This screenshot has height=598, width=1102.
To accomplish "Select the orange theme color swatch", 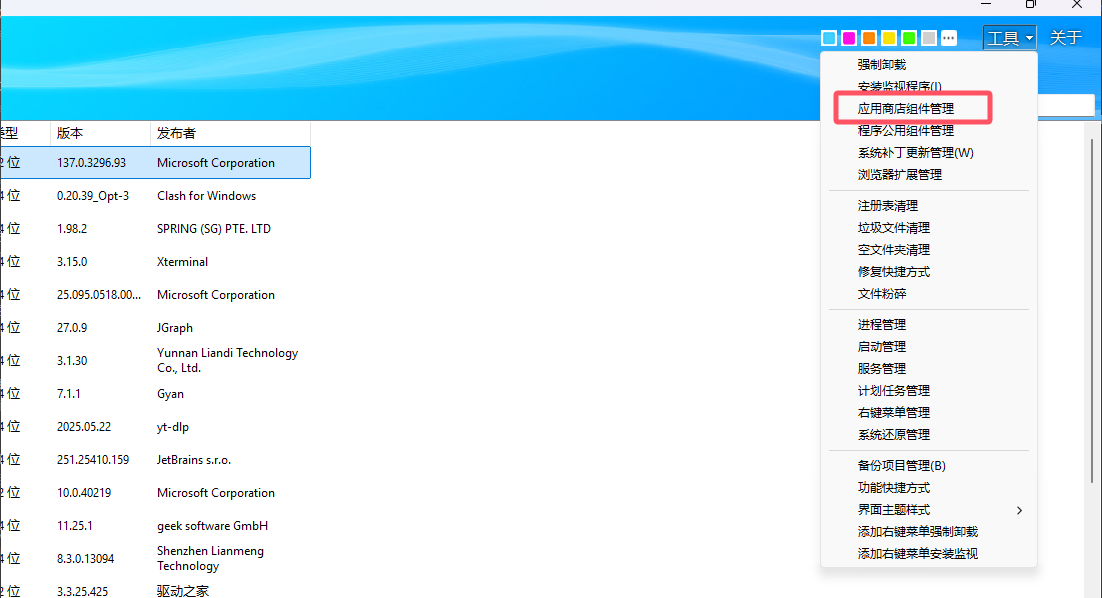I will tap(869, 38).
